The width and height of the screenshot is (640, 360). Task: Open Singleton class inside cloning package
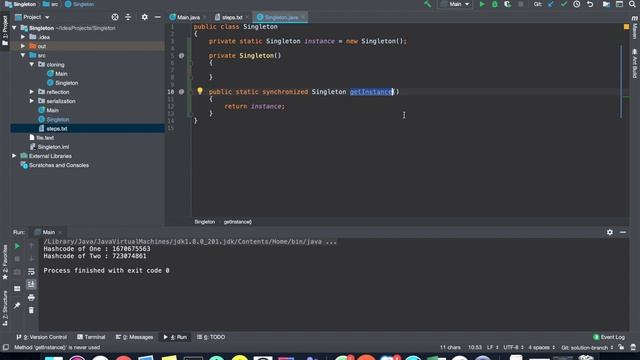point(62,83)
